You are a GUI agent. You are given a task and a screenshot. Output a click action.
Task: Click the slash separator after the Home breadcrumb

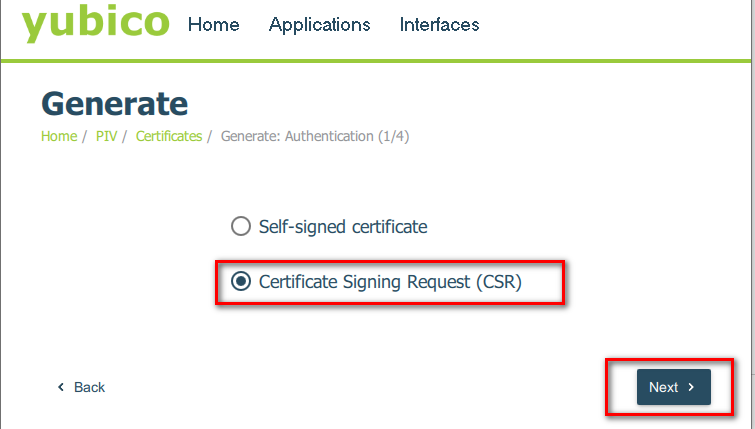[85, 136]
